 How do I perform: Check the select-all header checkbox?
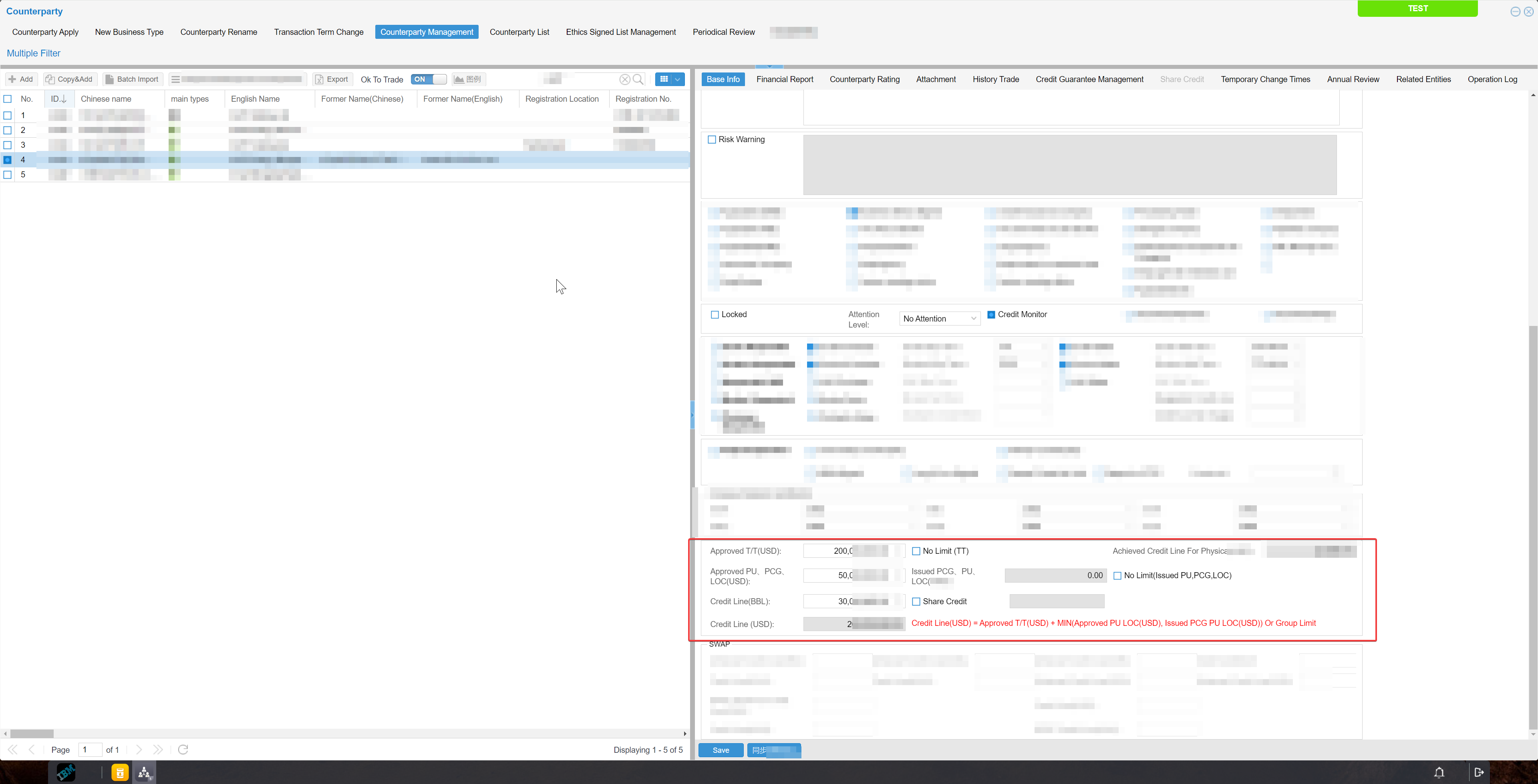8,99
